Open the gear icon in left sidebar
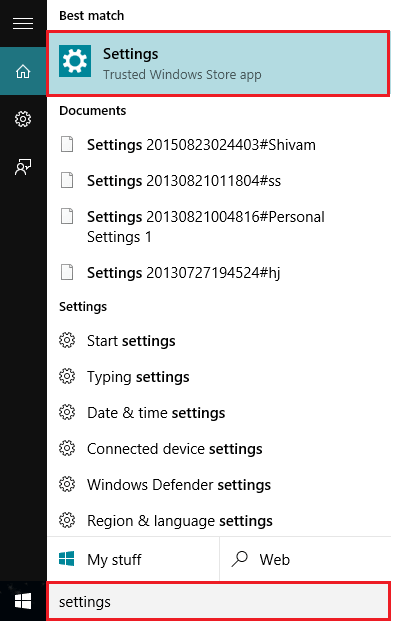This screenshot has width=393, height=622. click(23, 119)
